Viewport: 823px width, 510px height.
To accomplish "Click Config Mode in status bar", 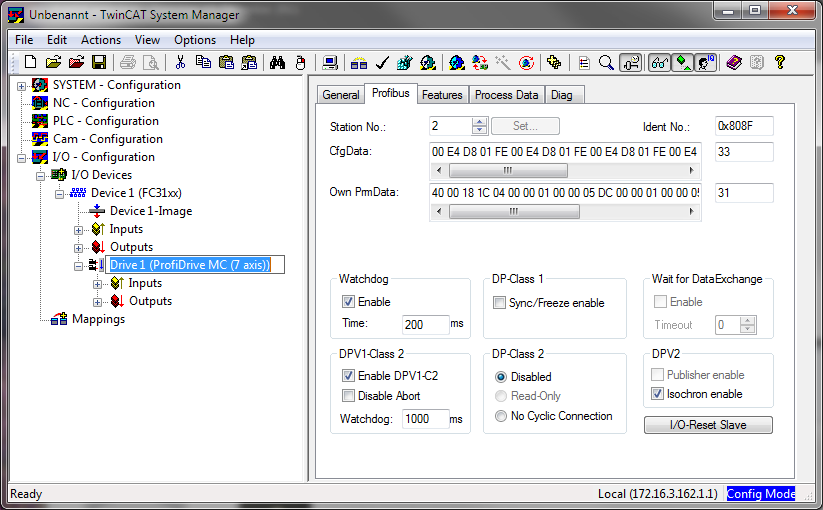I will coord(761,494).
